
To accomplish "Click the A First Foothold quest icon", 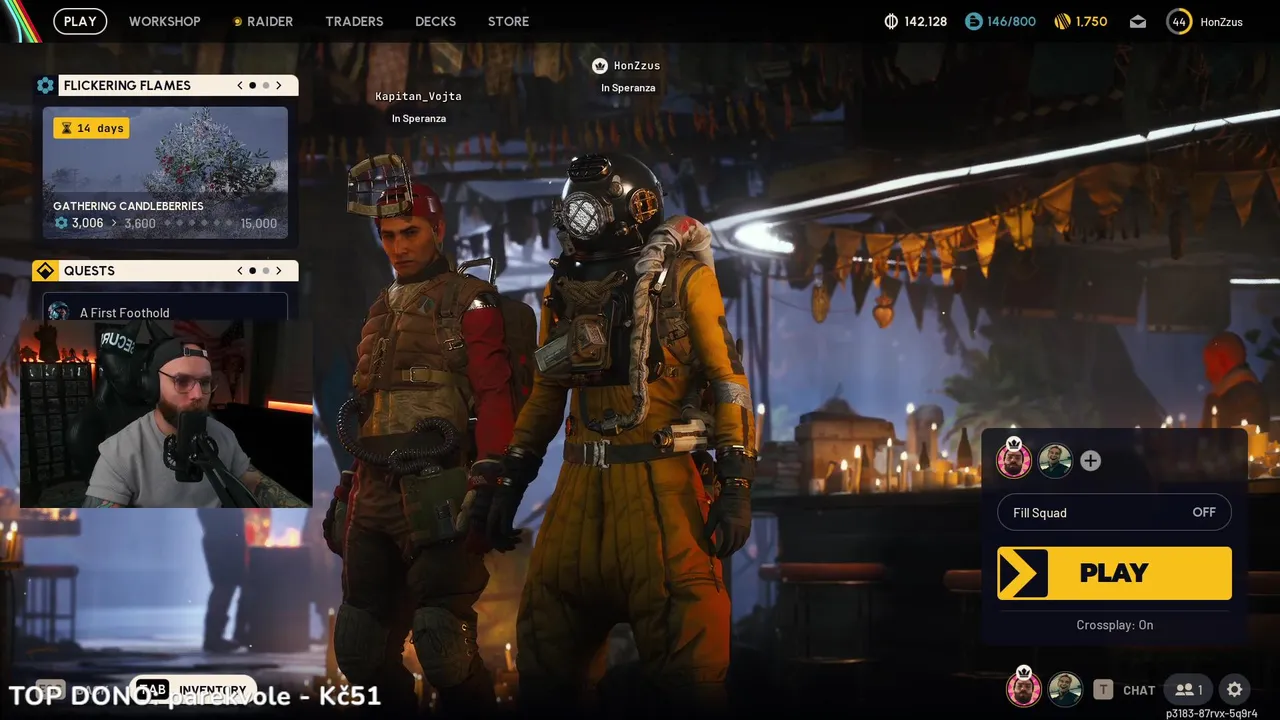I will pyautogui.click(x=59, y=311).
